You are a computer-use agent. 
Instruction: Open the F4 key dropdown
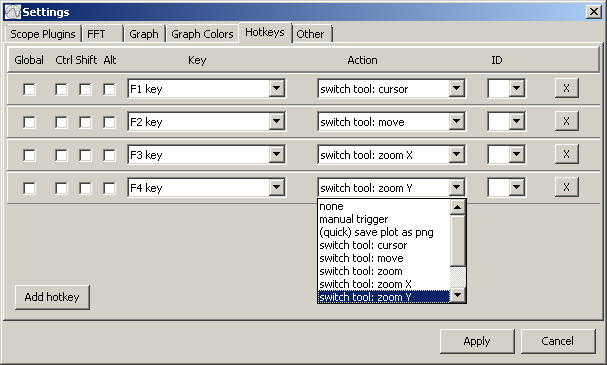click(x=206, y=188)
